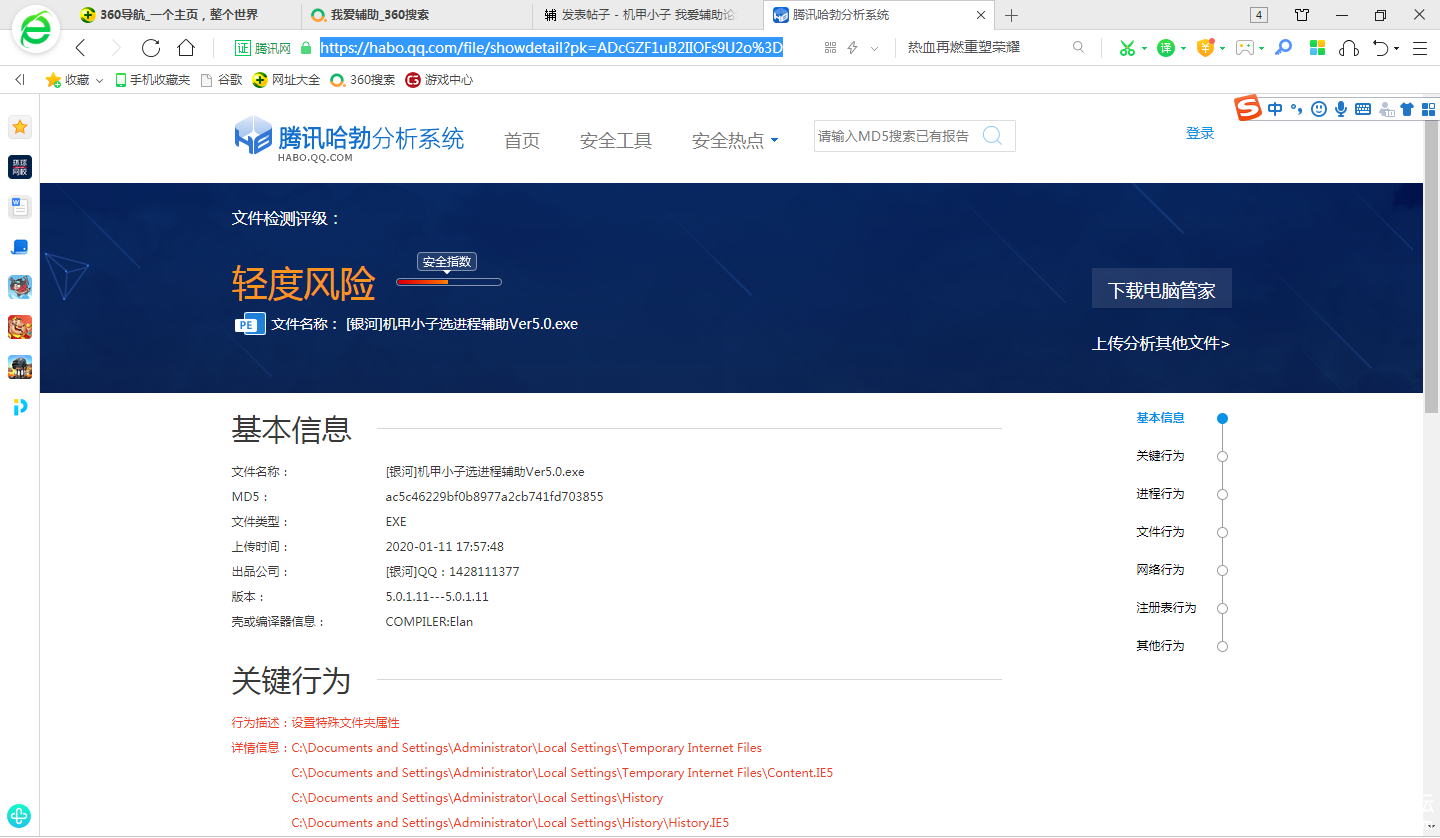Open Sogou emoji smiley panel
Image resolution: width=1440 pixels, height=838 pixels.
click(x=1319, y=109)
